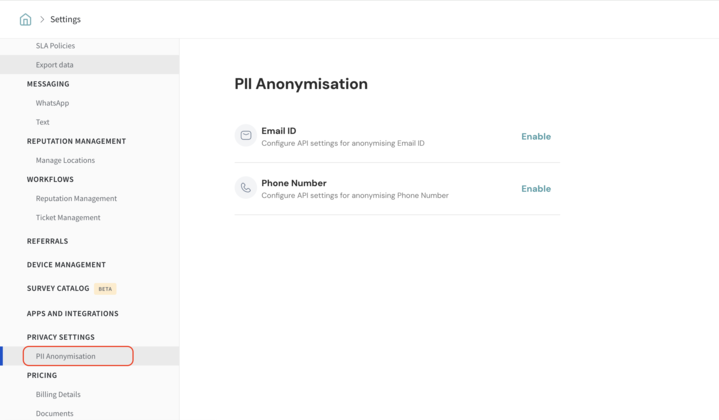Enable Email ID anonymisation
This screenshot has height=420, width=719.
click(x=535, y=136)
